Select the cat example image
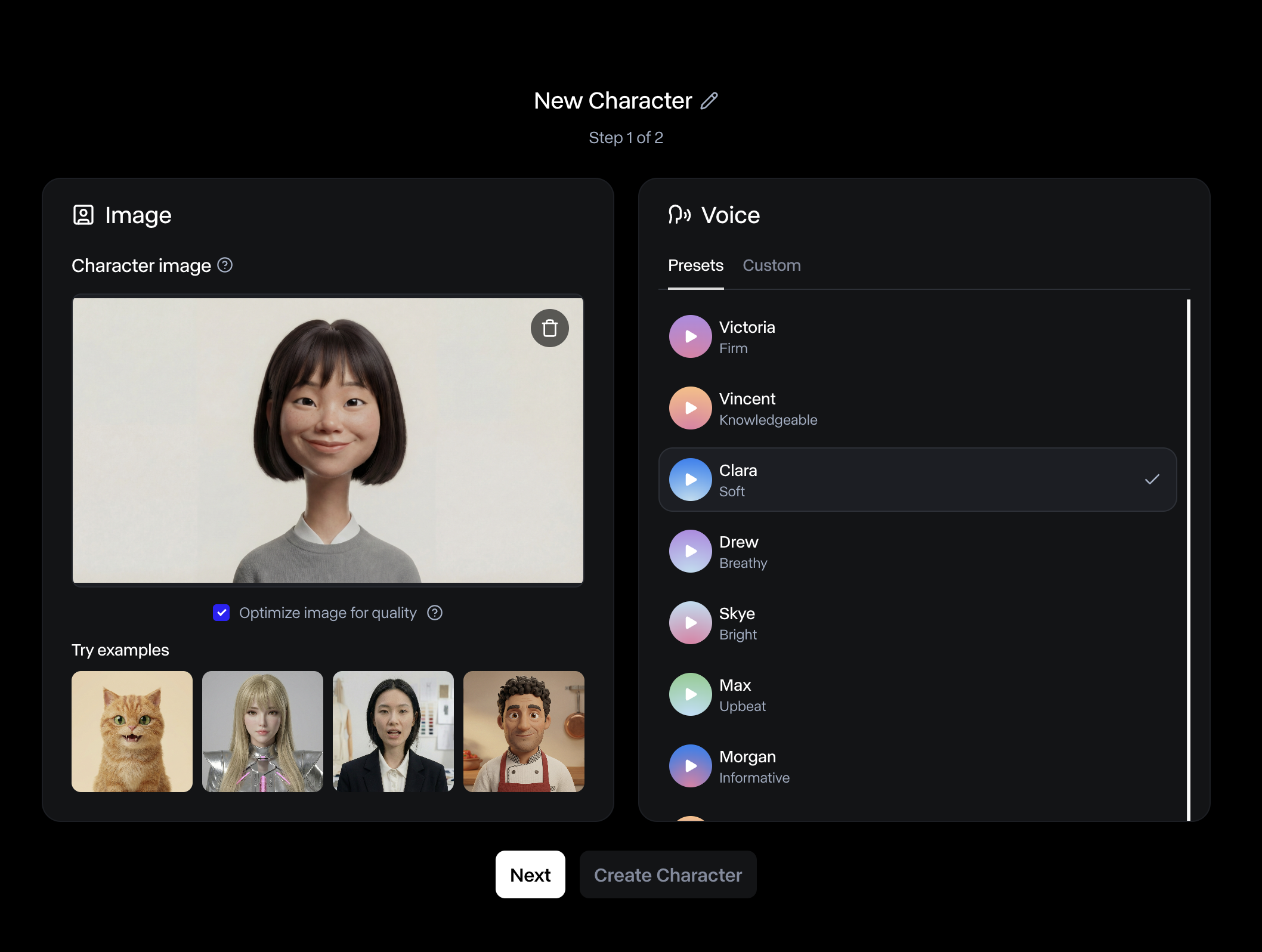 [x=131, y=732]
